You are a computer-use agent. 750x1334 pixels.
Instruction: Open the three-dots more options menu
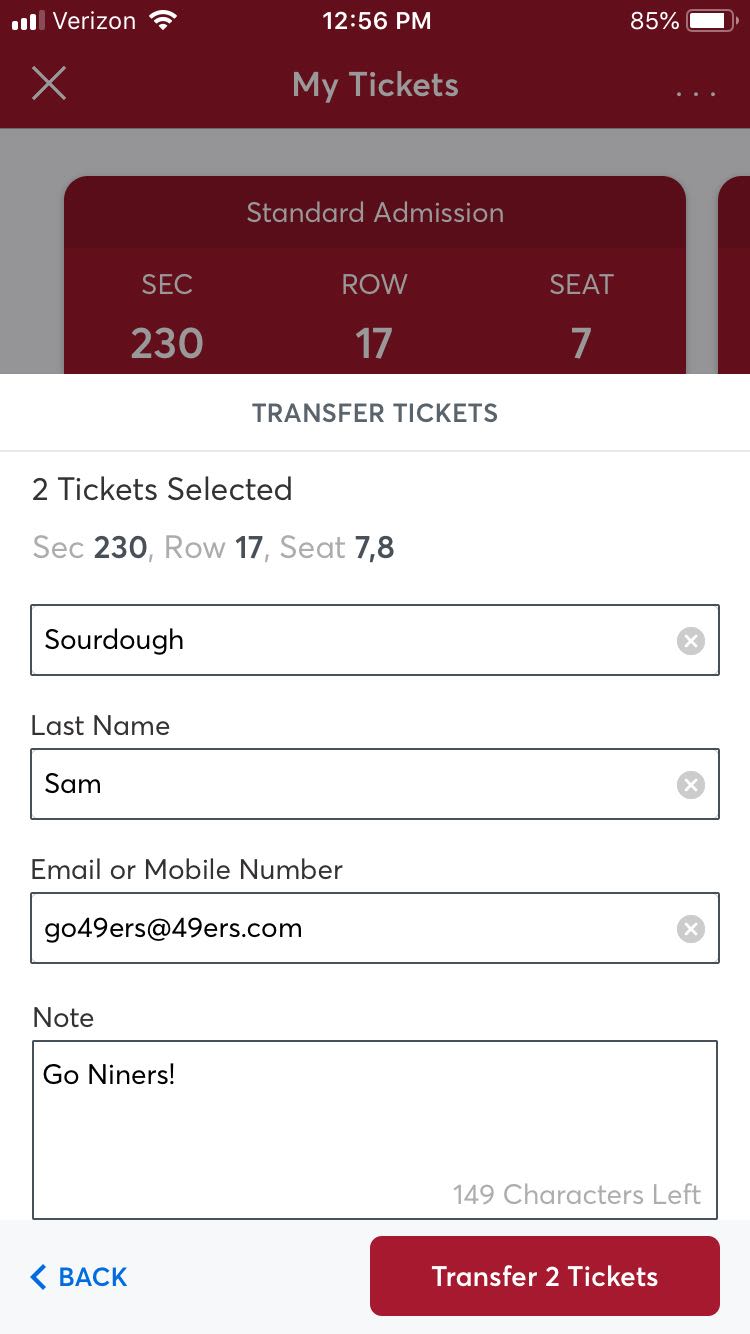(x=696, y=93)
